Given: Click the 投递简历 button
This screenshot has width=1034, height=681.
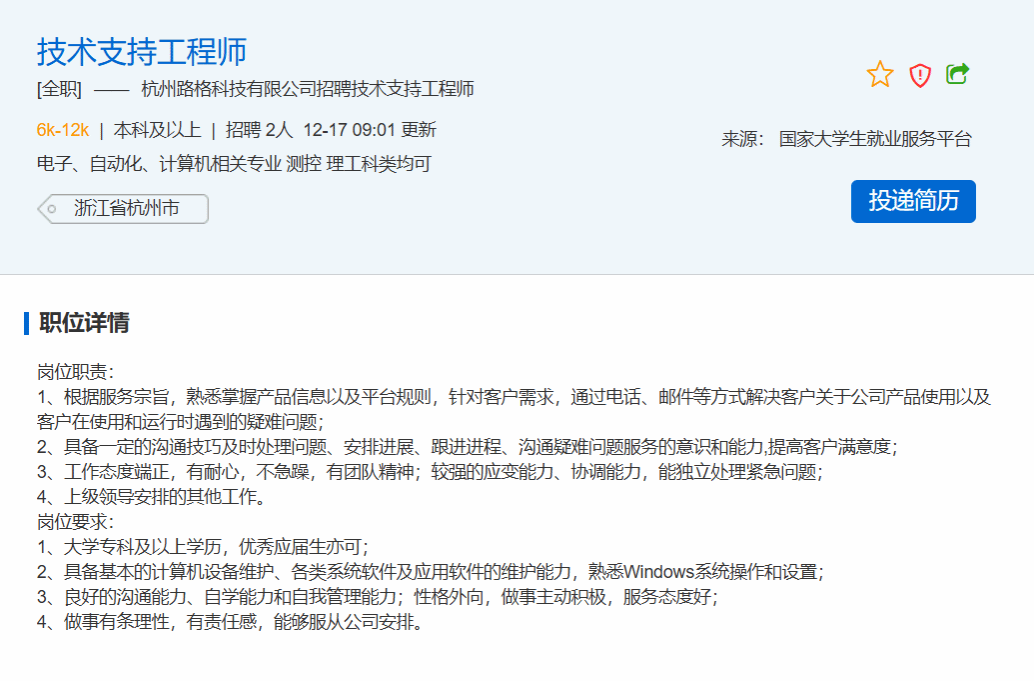Looking at the screenshot, I should pos(913,201).
